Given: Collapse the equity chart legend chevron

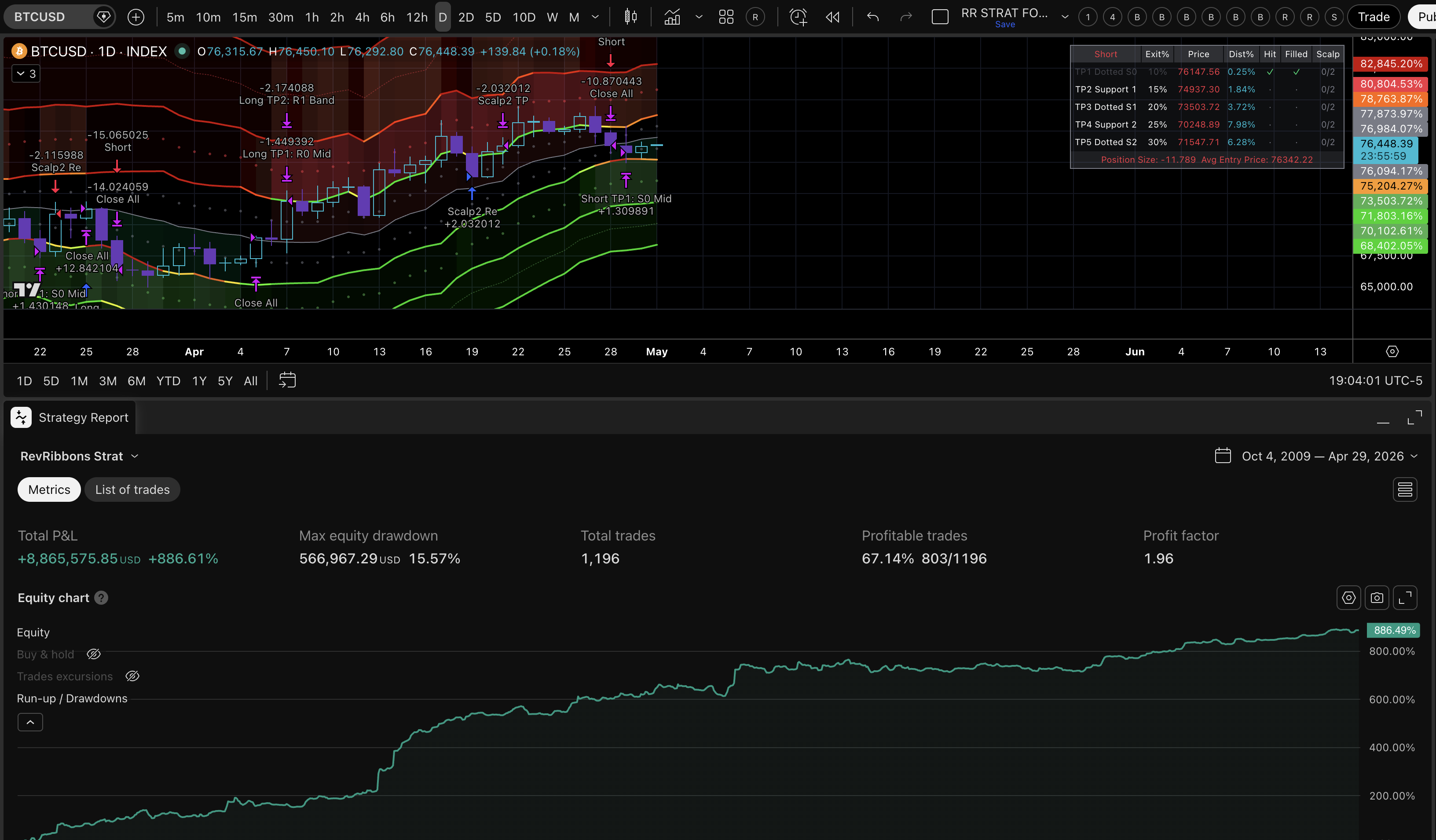Looking at the screenshot, I should tap(30, 722).
